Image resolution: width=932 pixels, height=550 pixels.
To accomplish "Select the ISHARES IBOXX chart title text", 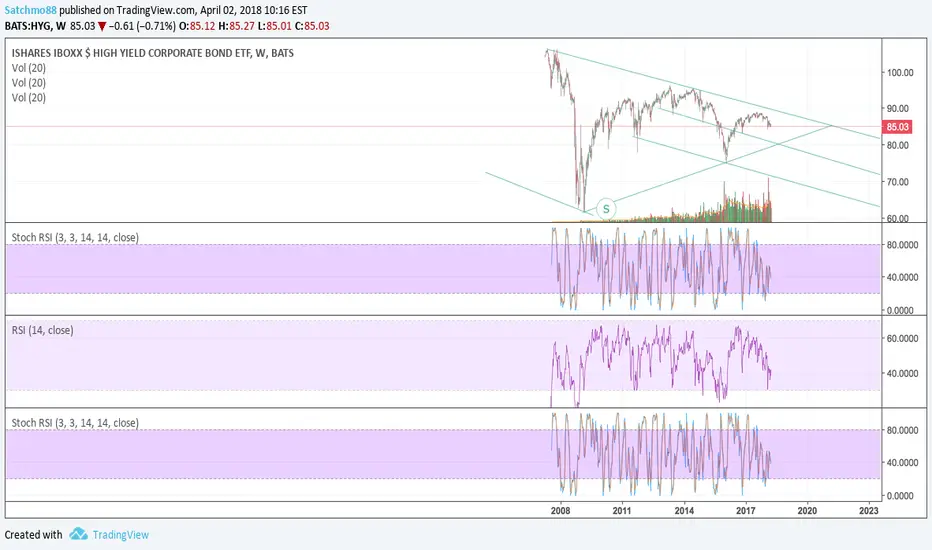I will point(153,53).
